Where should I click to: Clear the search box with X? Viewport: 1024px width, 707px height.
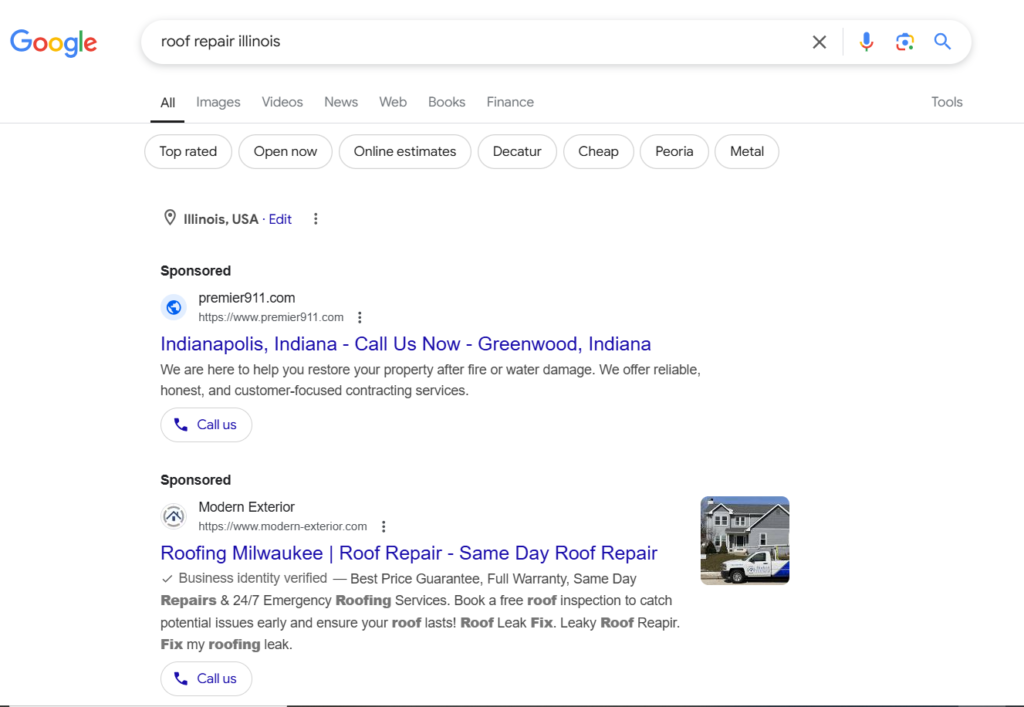[819, 42]
